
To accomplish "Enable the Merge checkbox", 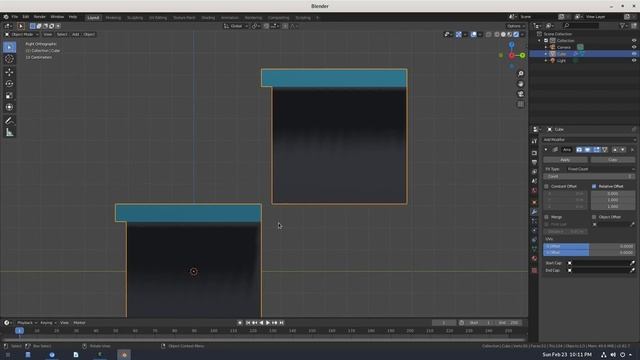I will pyautogui.click(x=547, y=217).
